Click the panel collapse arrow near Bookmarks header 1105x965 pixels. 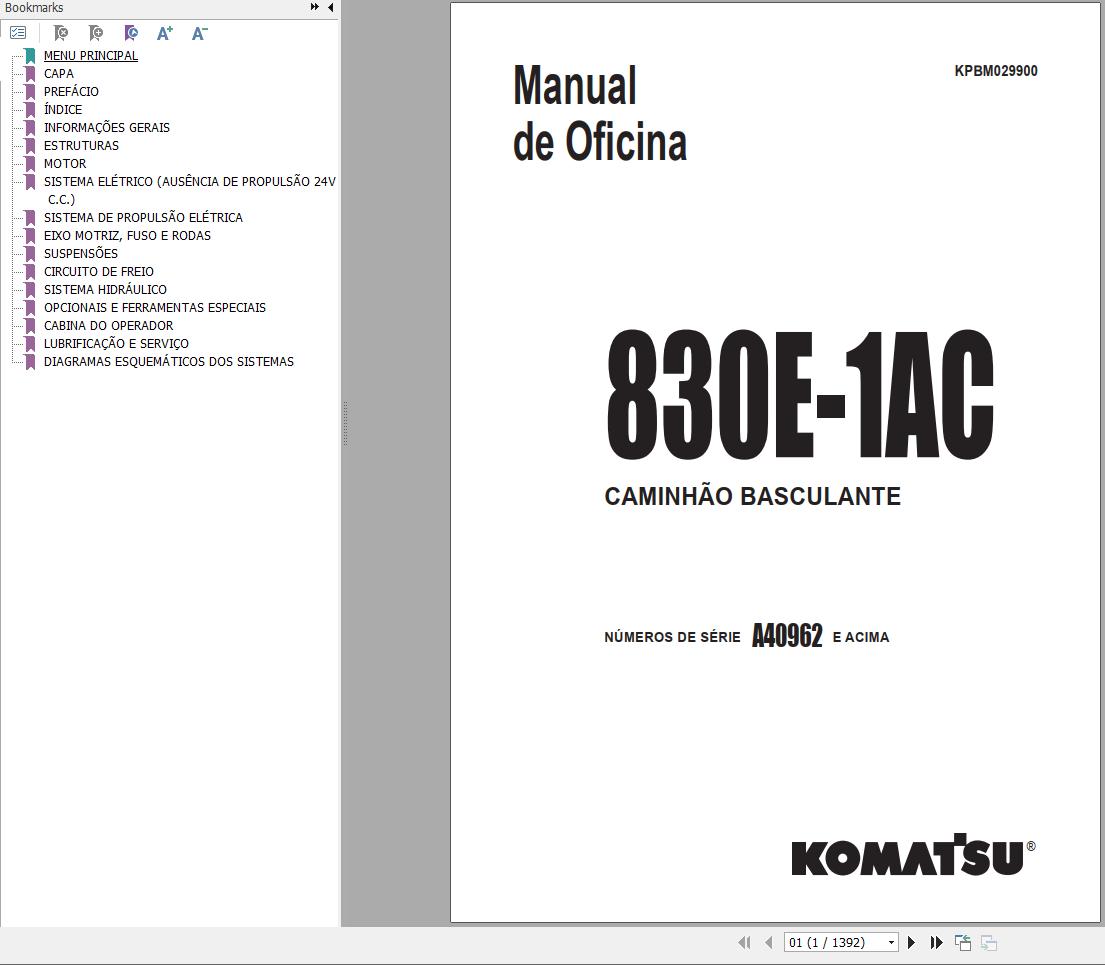tap(330, 7)
